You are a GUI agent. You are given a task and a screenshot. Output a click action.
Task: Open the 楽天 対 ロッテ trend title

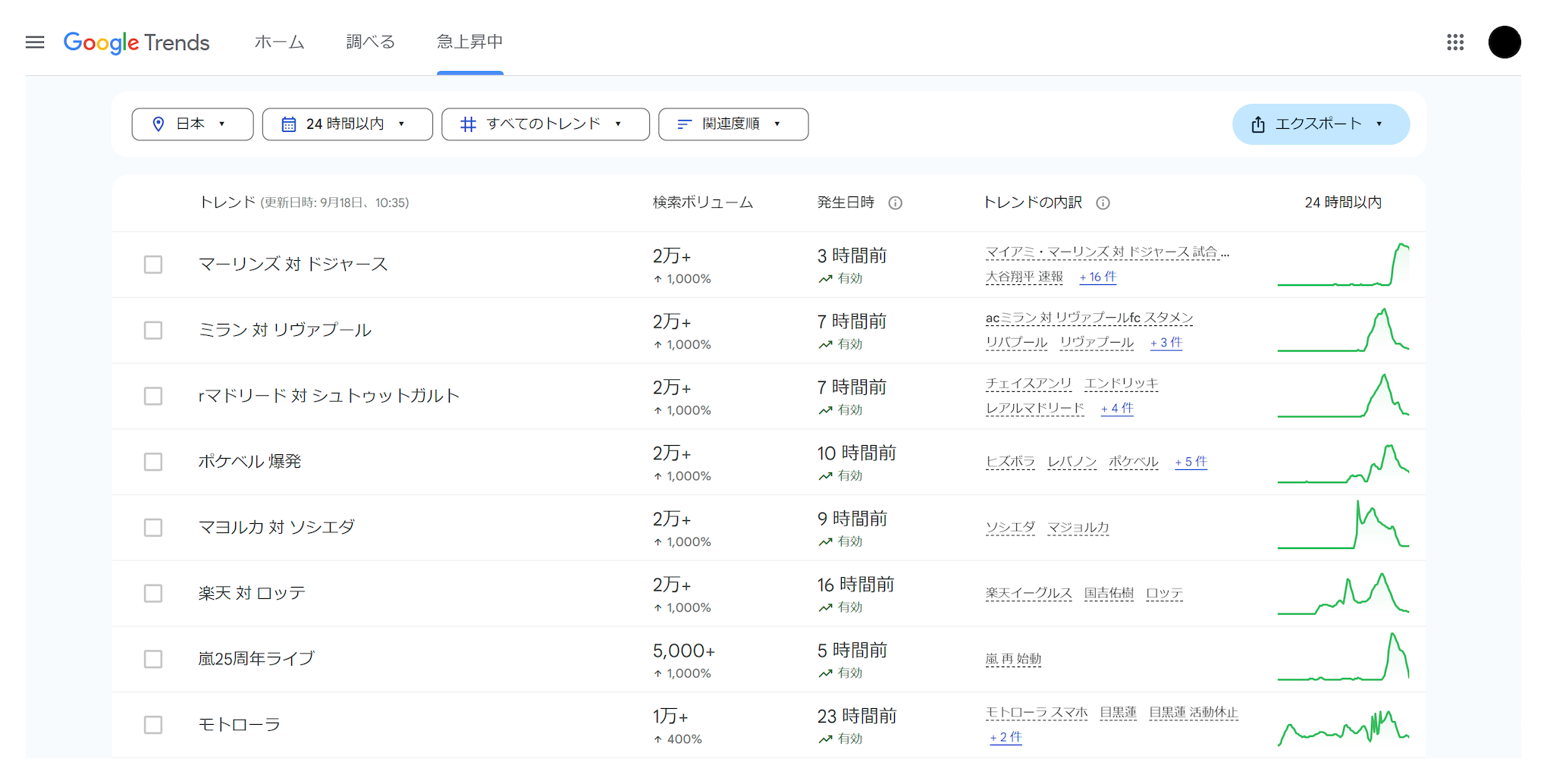(x=252, y=594)
